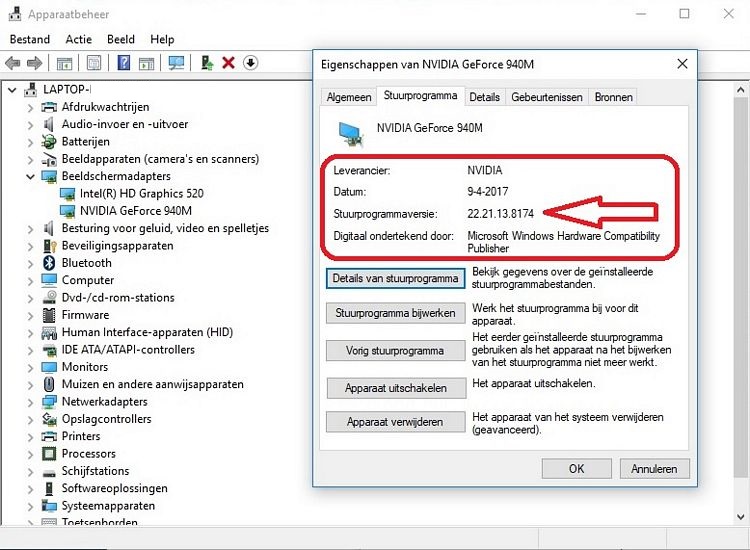The image size is (750, 550).
Task: Select the Beveiligingsapparaten key icon
Action: click(x=49, y=246)
